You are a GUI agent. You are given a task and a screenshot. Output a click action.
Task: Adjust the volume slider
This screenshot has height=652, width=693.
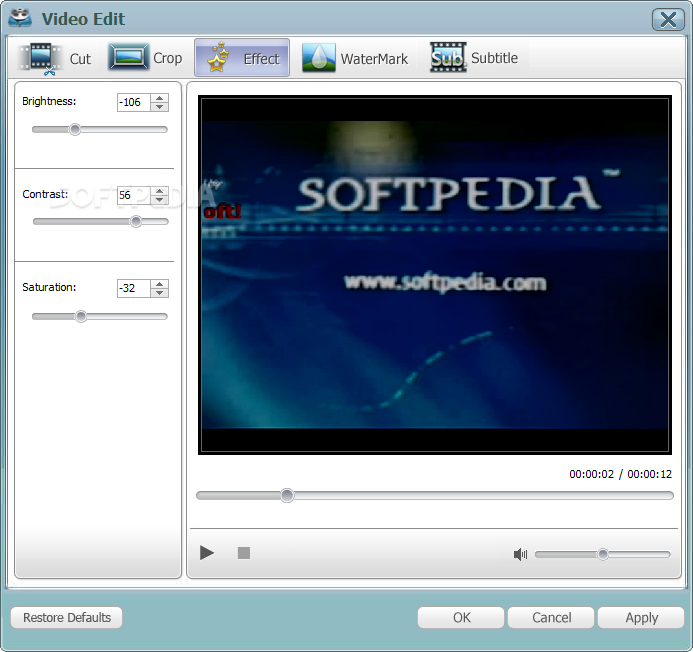(603, 554)
